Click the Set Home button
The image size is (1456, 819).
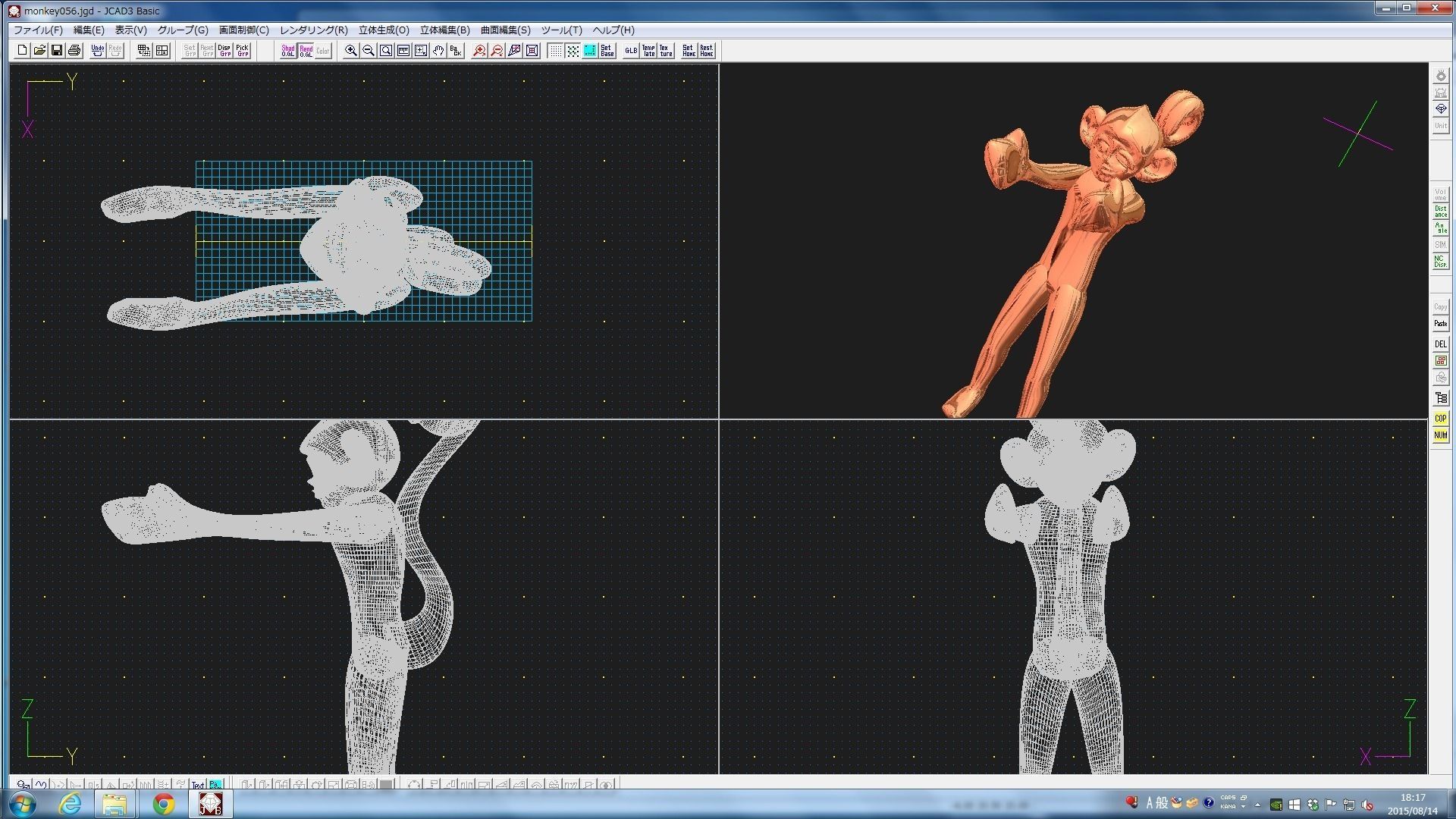click(x=689, y=51)
